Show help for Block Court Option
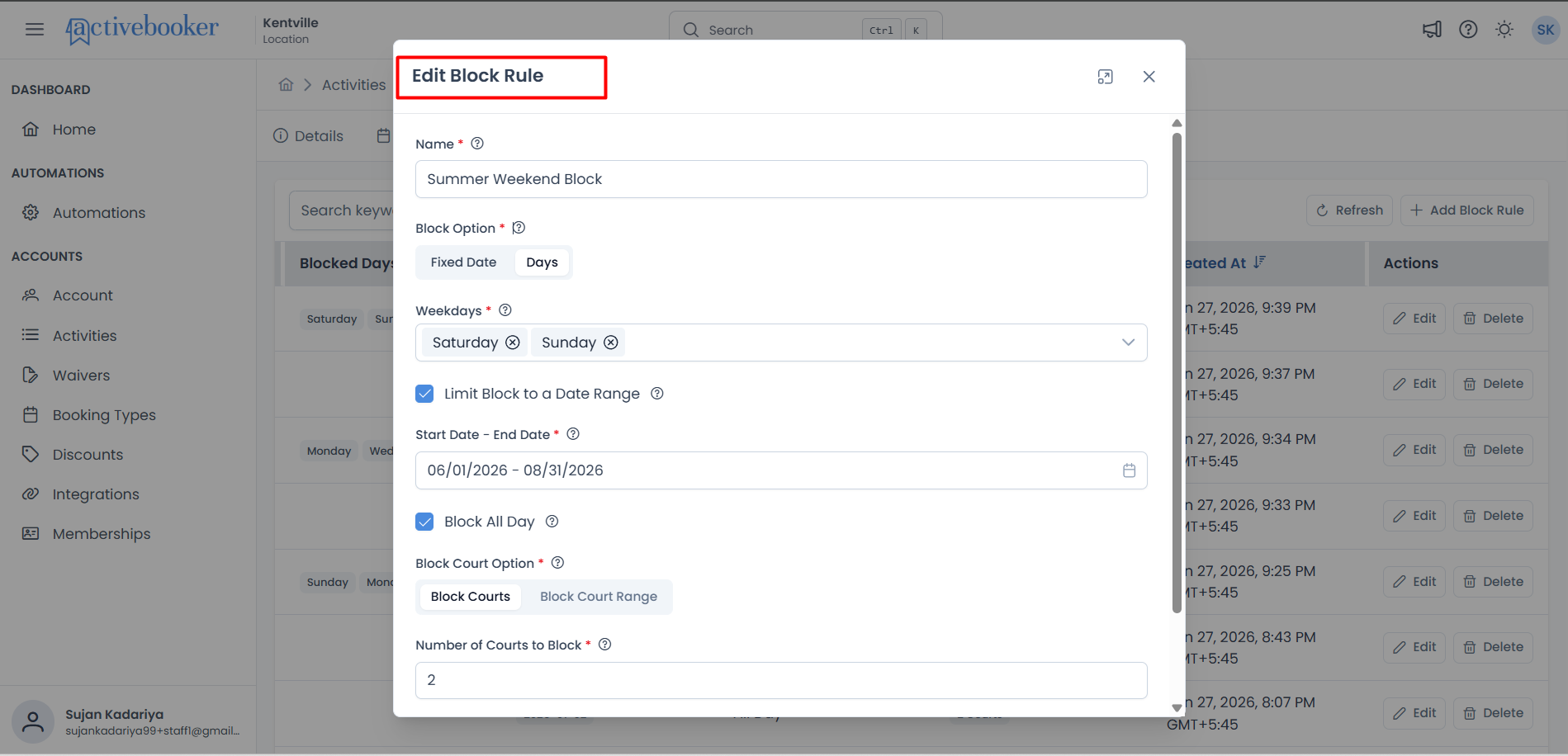The image size is (1568, 756). click(x=557, y=563)
